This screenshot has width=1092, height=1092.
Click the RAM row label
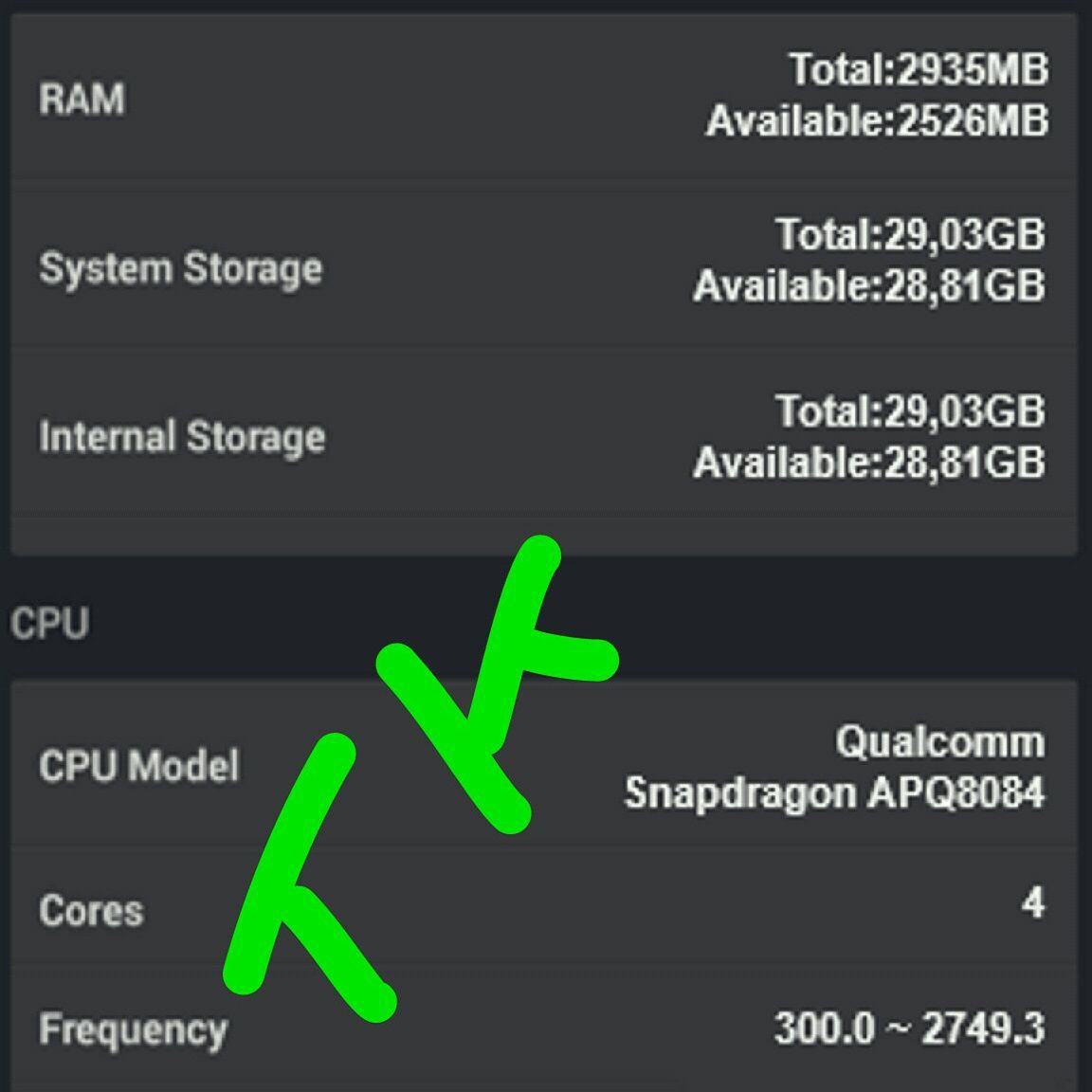(82, 99)
